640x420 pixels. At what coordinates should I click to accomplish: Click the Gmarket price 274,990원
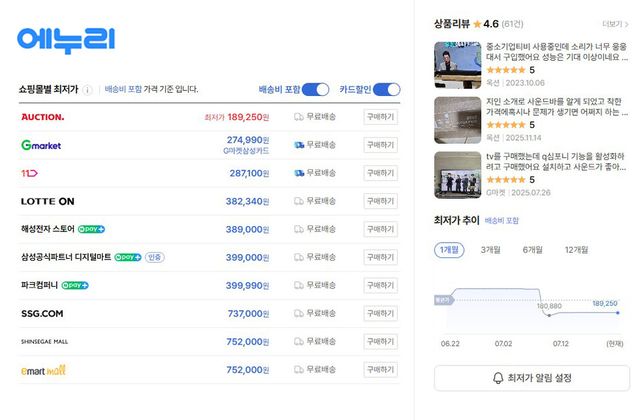[x=248, y=140]
